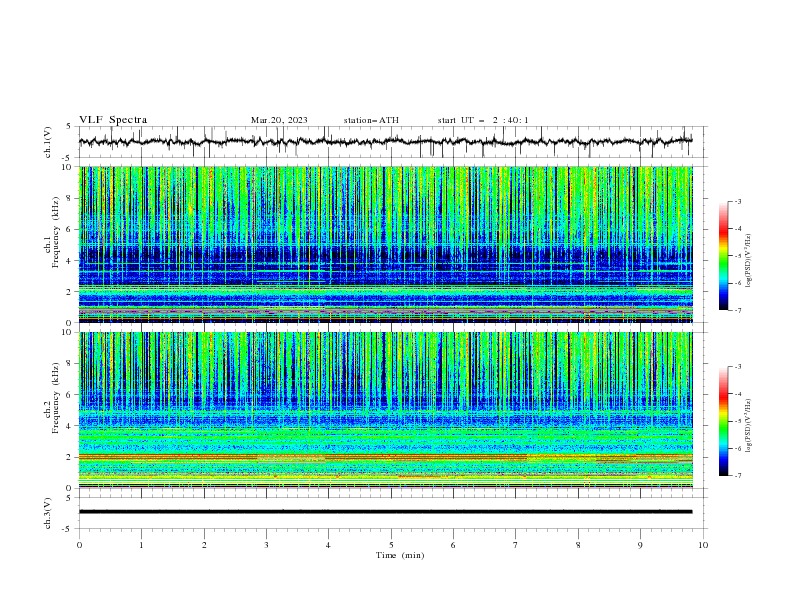This screenshot has width=792, height=612.
Task: Click the "station=ATH" label
Action: pyautogui.click(x=371, y=120)
